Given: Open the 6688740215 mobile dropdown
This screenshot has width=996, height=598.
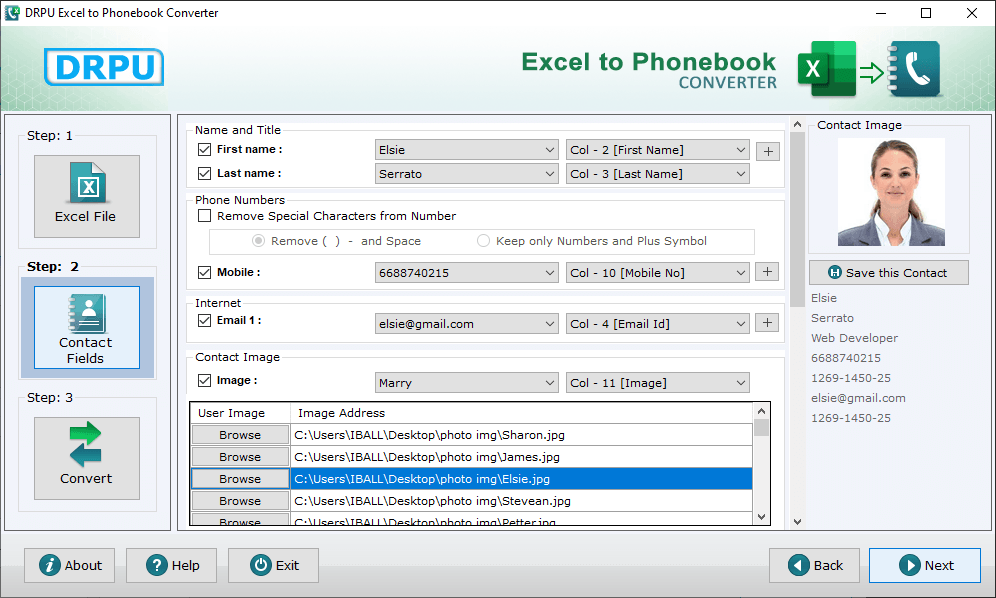Looking at the screenshot, I should (466, 273).
